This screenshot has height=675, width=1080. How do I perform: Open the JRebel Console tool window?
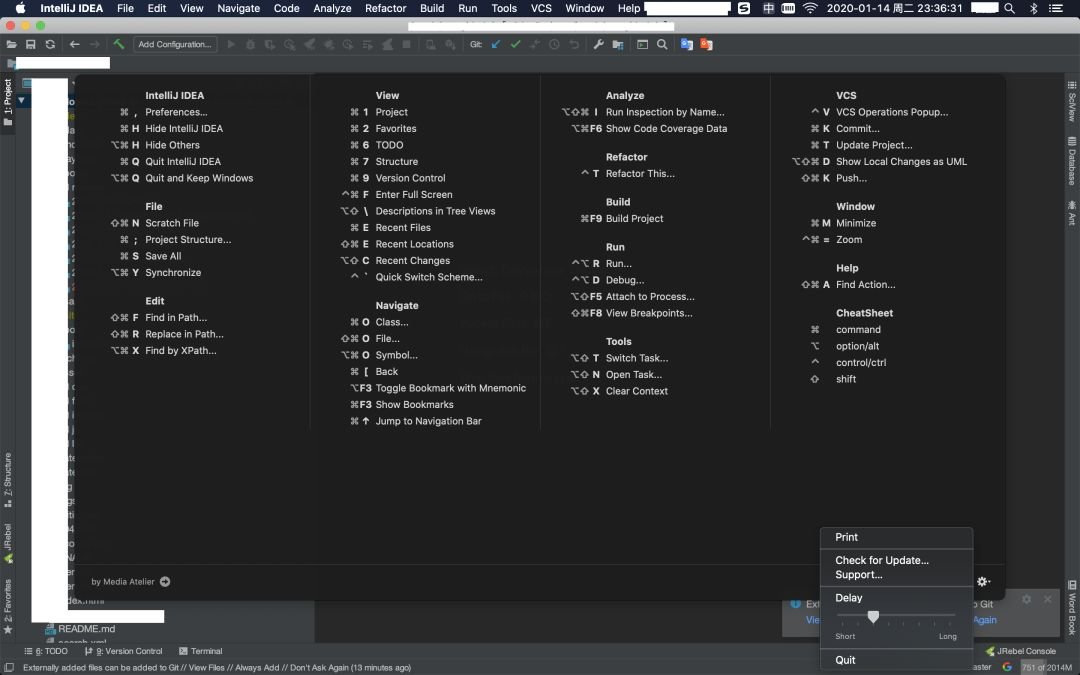(x=1020, y=651)
